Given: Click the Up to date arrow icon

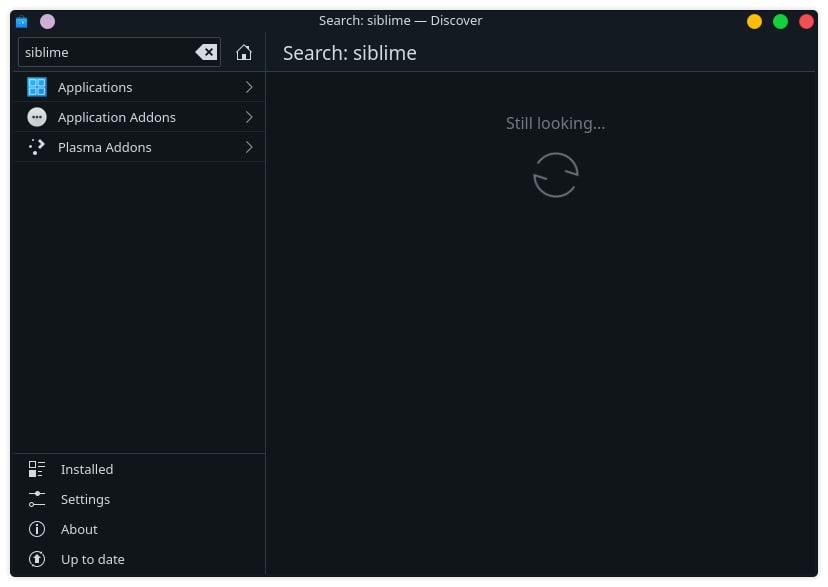Looking at the screenshot, I should (37, 559).
